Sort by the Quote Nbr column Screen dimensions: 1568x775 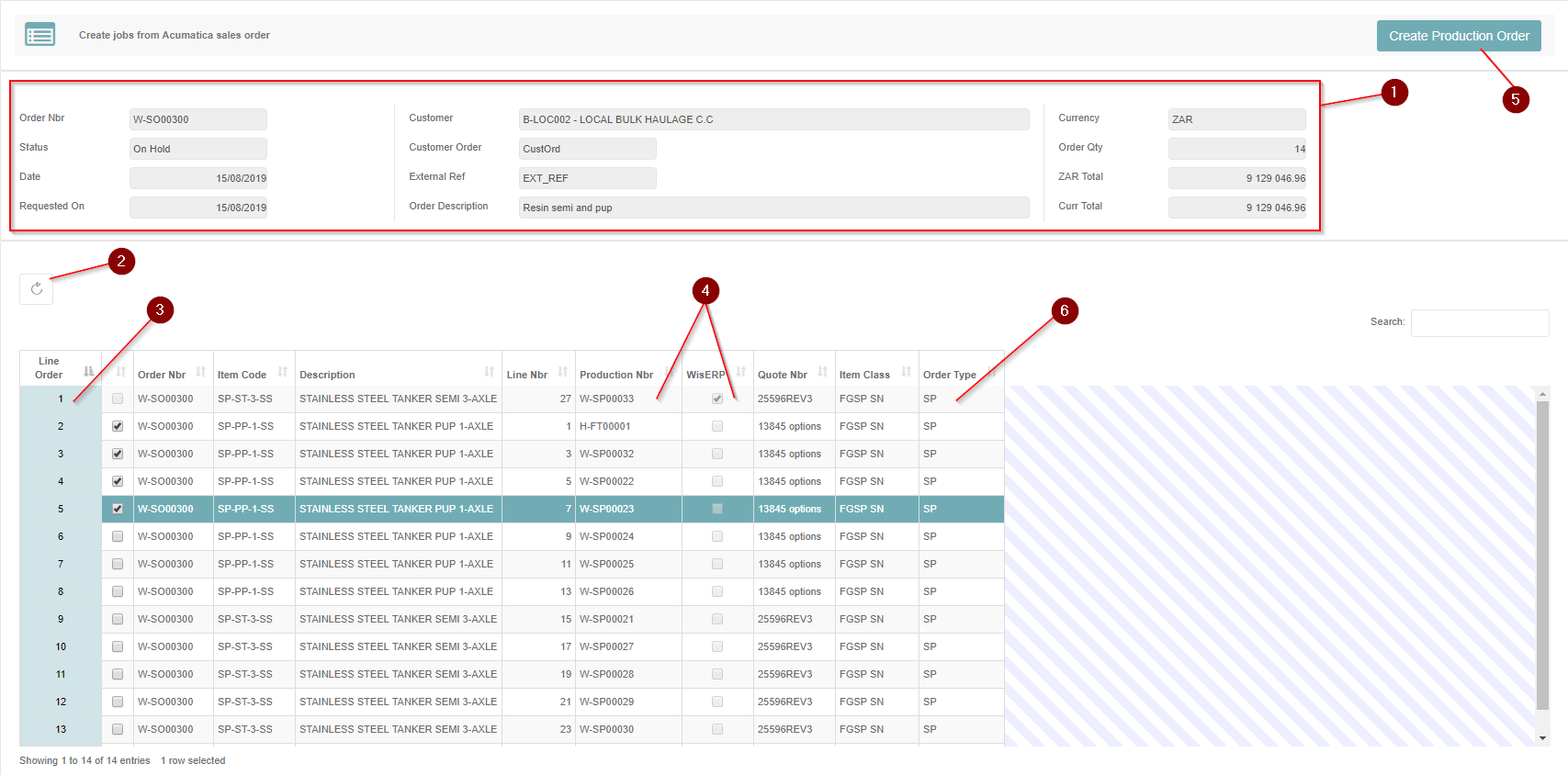coord(822,372)
